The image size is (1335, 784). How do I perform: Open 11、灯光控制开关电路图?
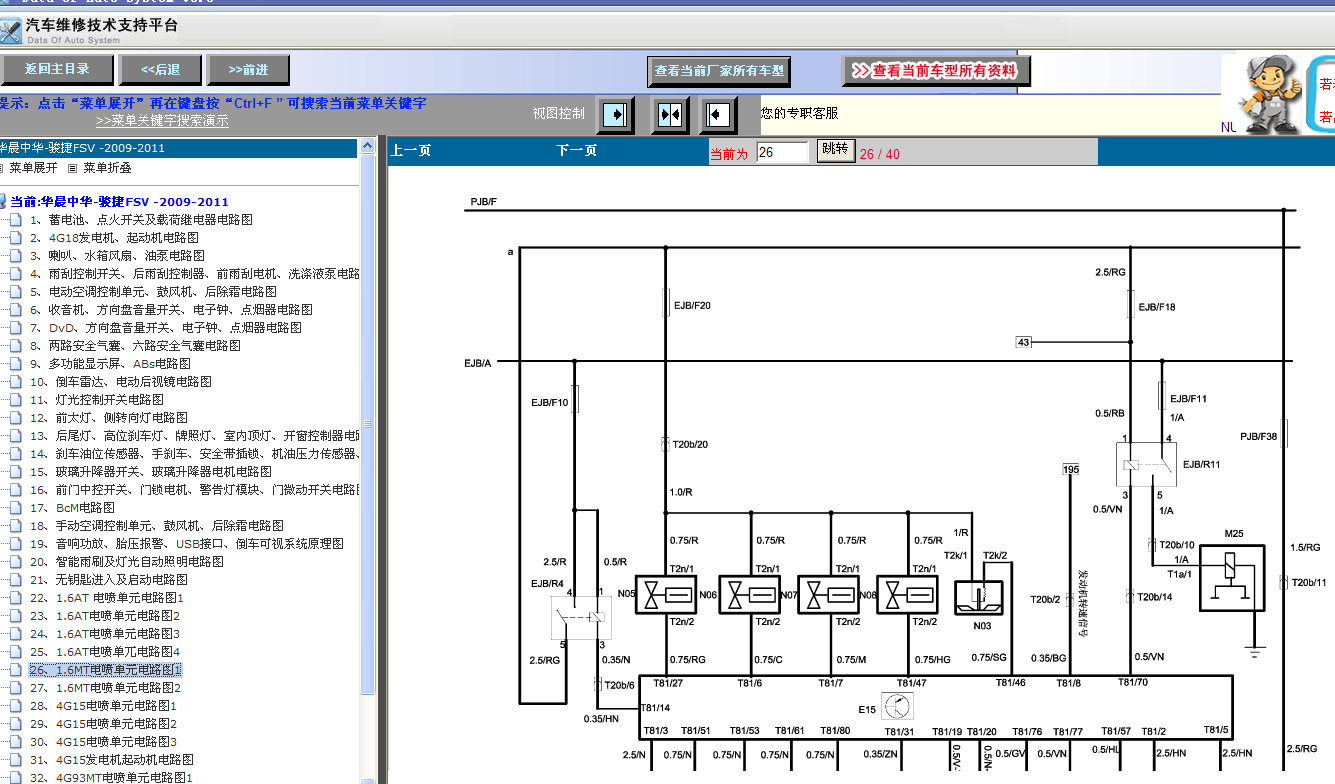tap(96, 400)
